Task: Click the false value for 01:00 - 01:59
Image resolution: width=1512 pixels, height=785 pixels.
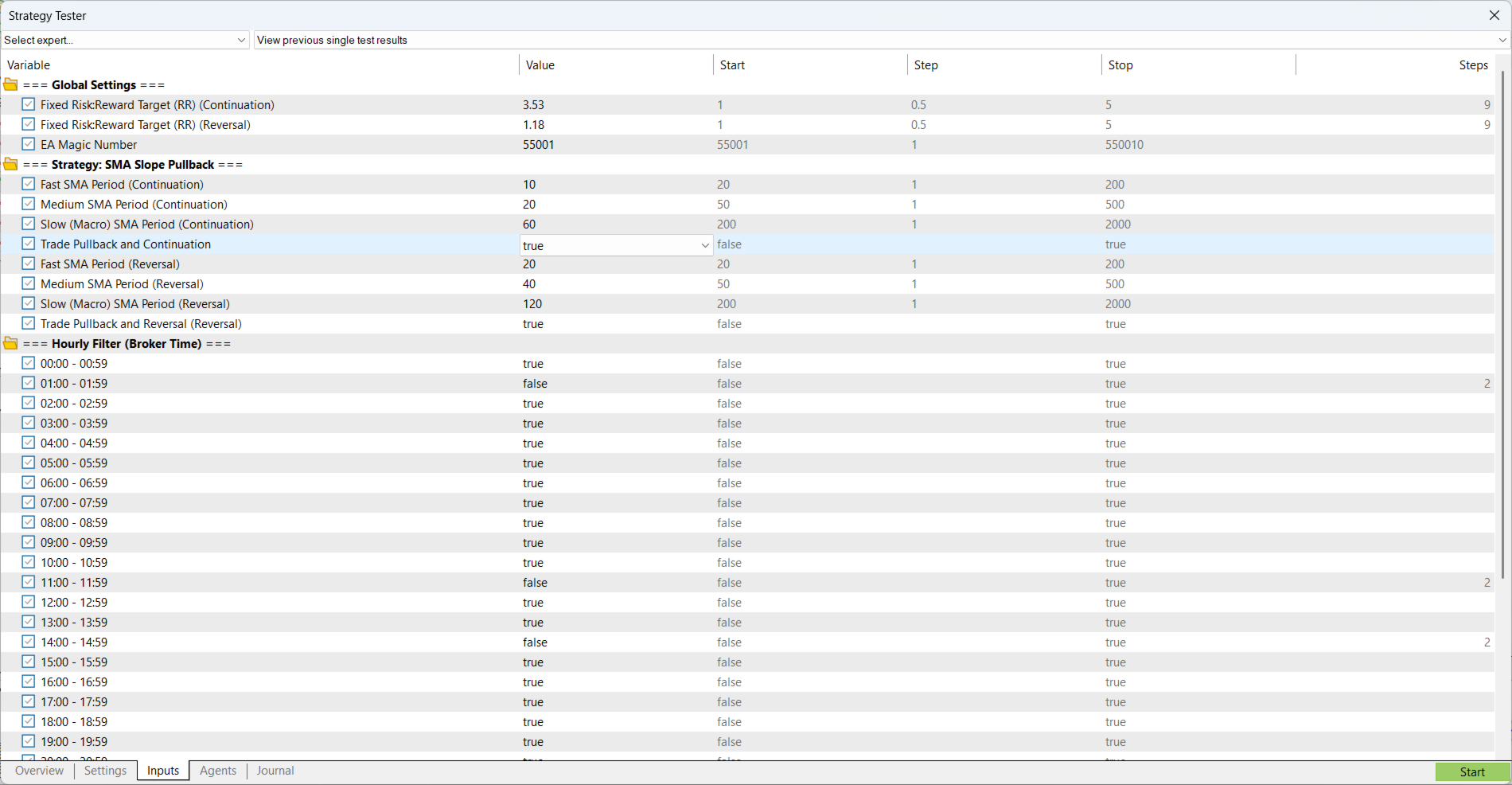Action: pos(535,384)
